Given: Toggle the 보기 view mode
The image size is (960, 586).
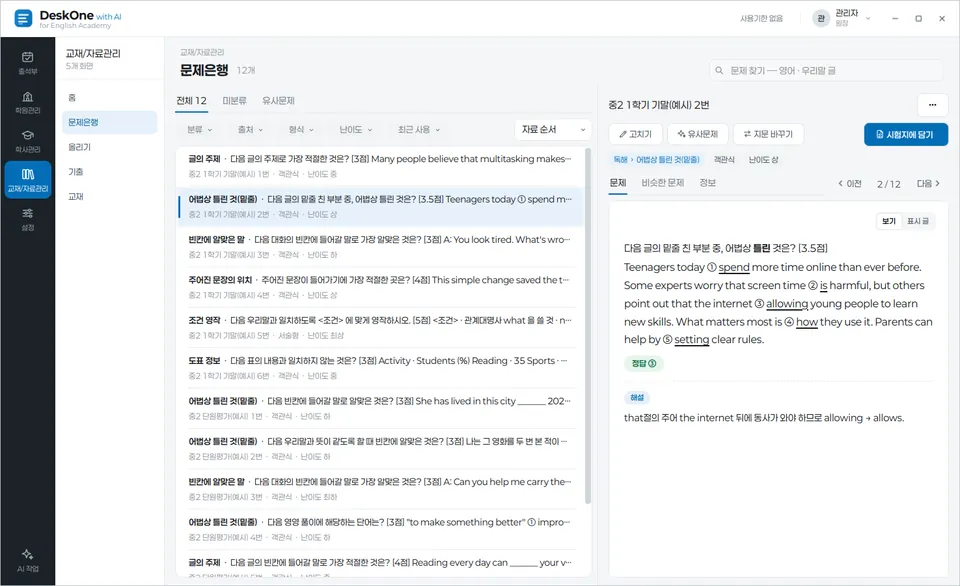Looking at the screenshot, I should point(888,221).
